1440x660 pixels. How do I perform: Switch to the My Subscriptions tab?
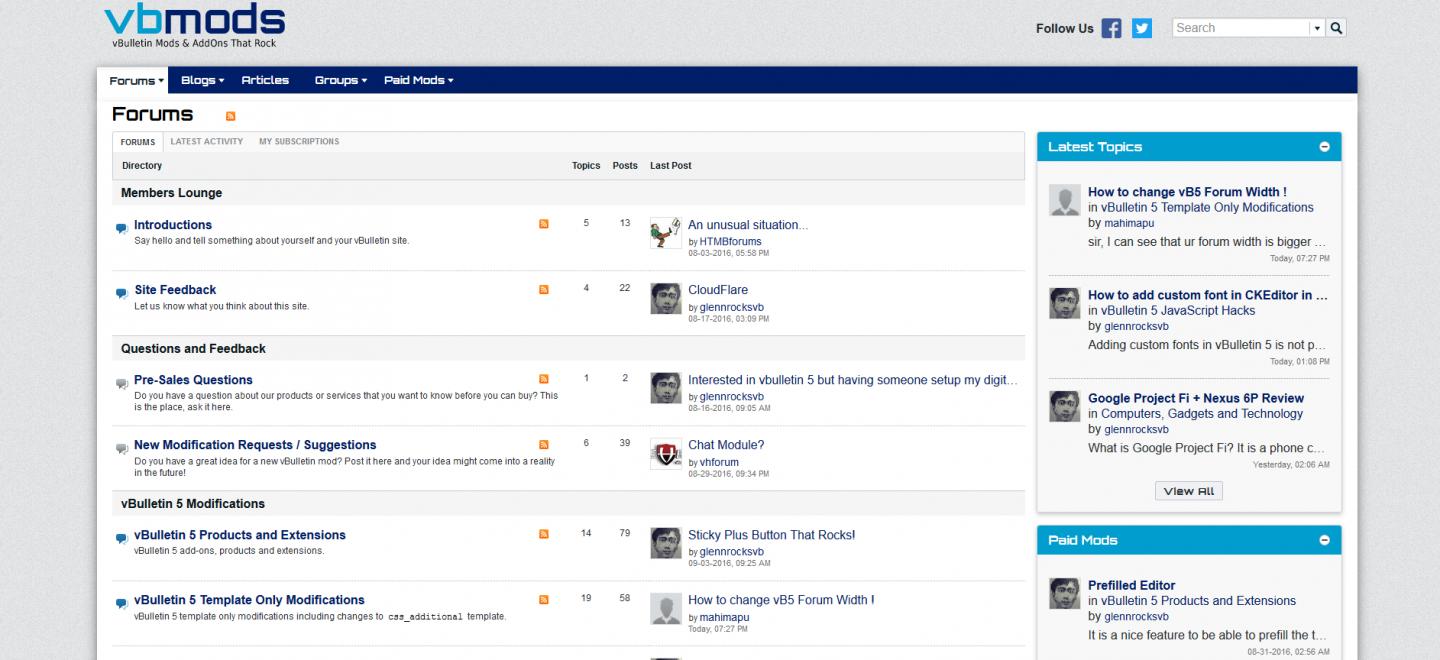pyautogui.click(x=299, y=142)
